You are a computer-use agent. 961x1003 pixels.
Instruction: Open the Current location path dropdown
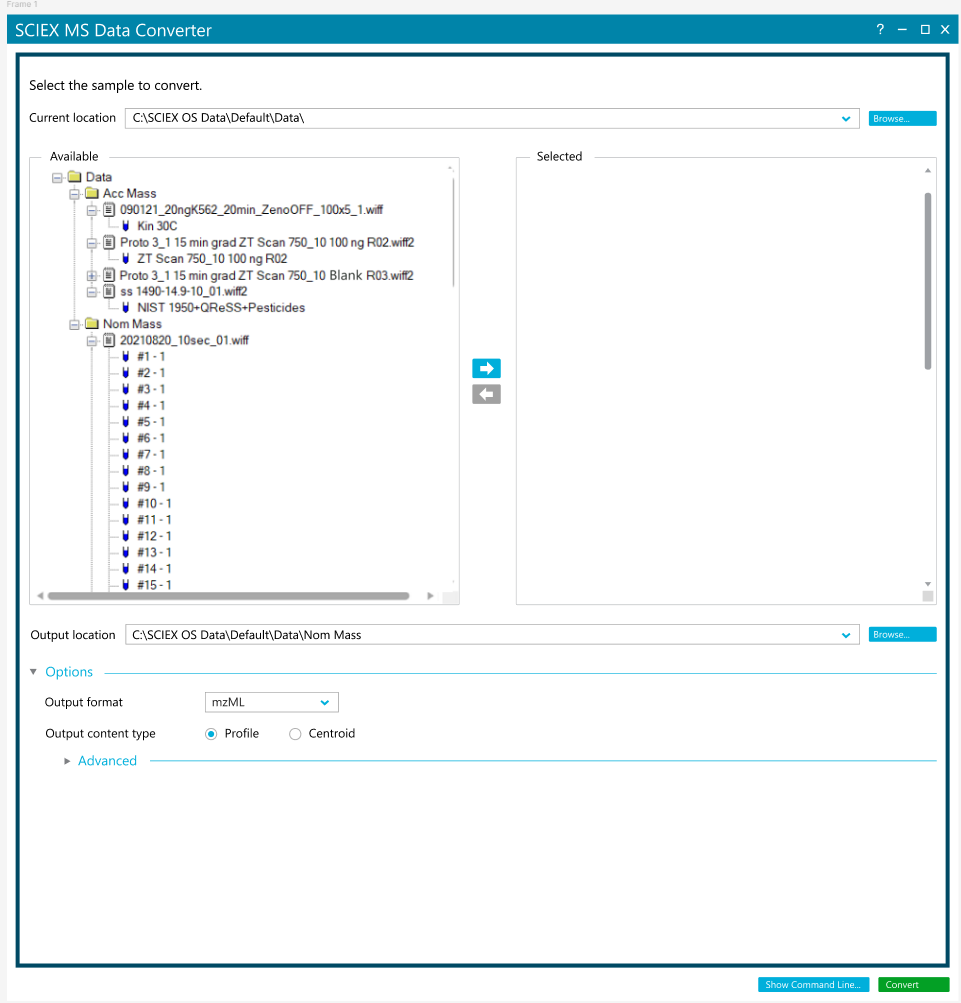click(x=848, y=118)
